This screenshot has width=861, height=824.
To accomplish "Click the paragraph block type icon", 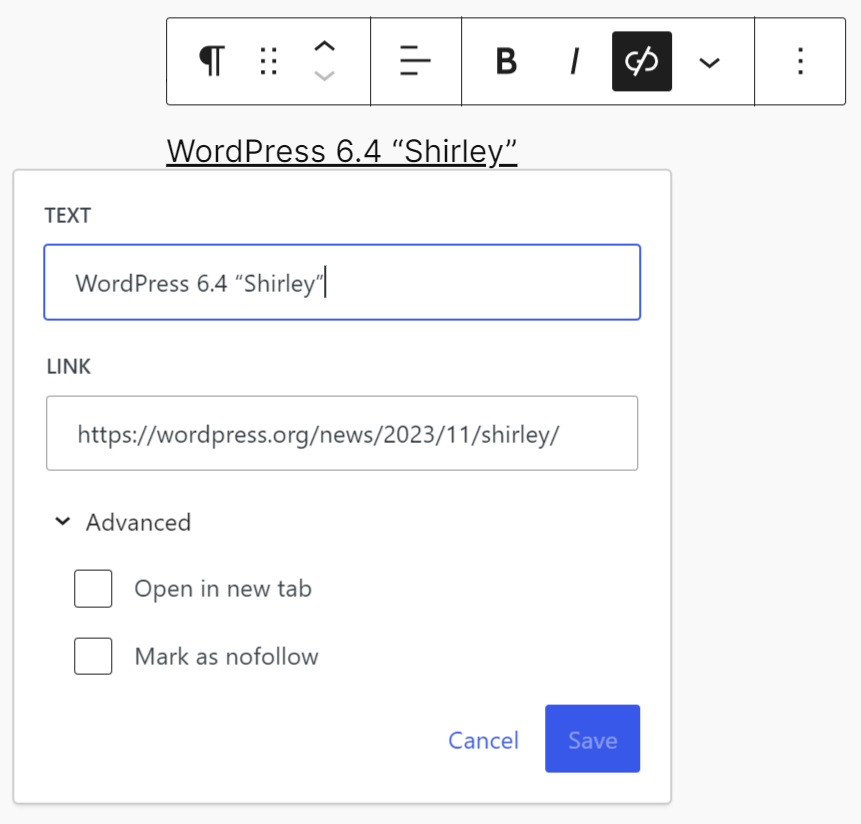I will (210, 61).
